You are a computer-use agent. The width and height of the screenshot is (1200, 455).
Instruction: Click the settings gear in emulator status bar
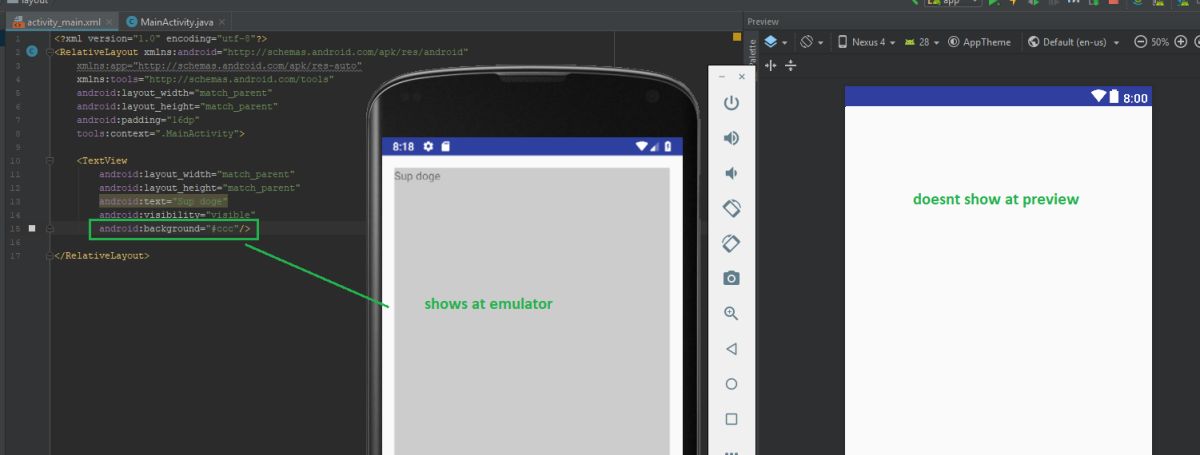point(428,146)
